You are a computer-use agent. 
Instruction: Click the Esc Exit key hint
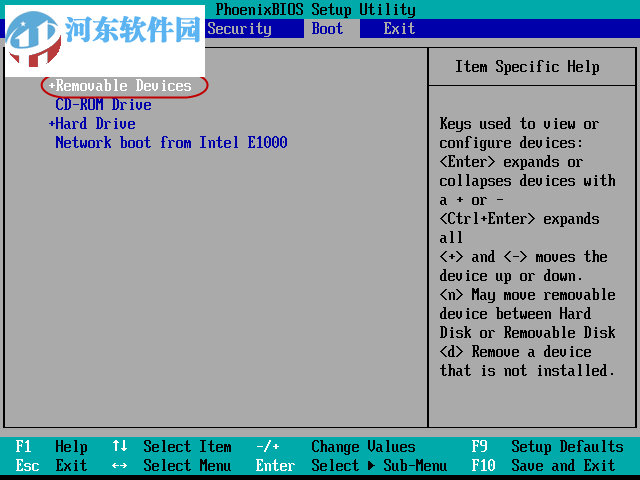[51, 465]
